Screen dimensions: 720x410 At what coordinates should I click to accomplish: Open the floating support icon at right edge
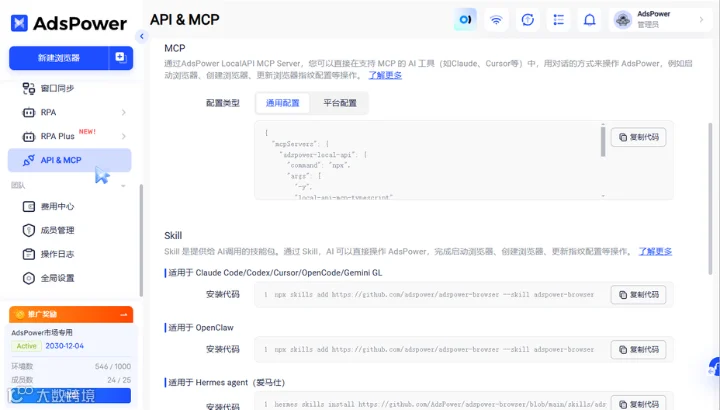click(714, 366)
